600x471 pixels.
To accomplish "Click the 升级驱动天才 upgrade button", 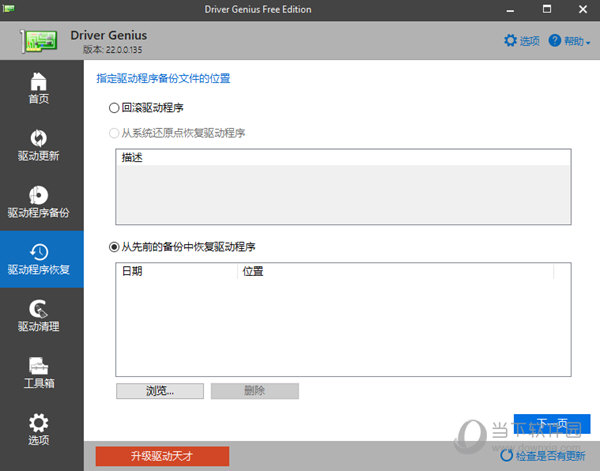I will [x=162, y=456].
